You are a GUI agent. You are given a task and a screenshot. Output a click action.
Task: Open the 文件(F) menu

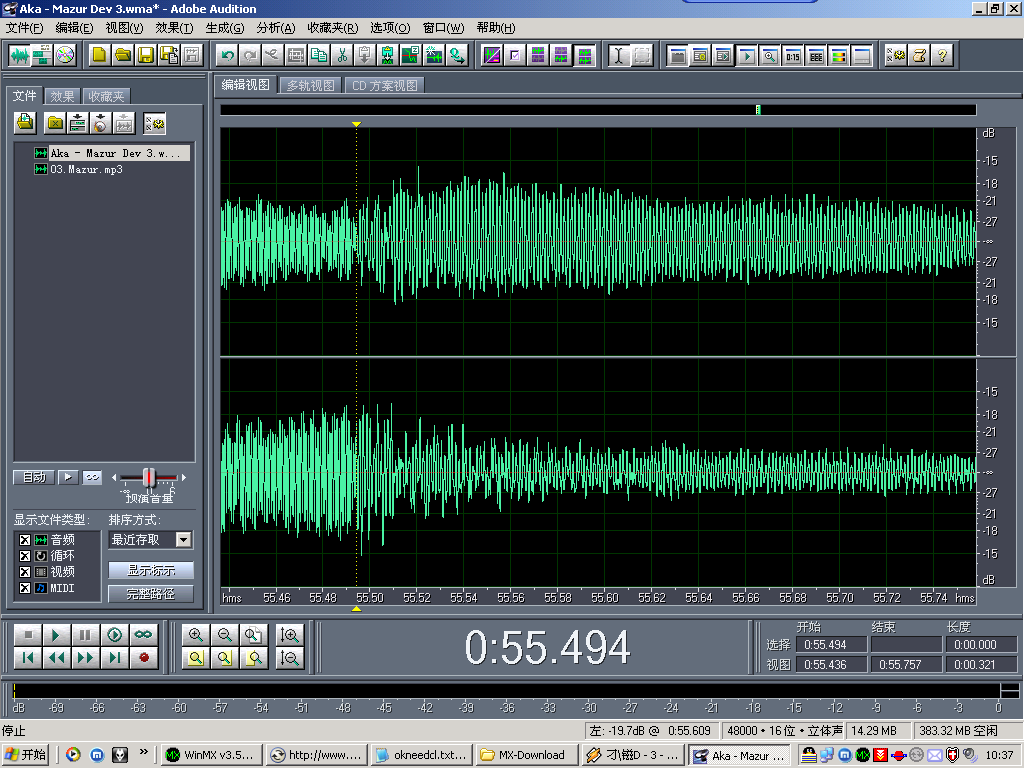pyautogui.click(x=24, y=27)
